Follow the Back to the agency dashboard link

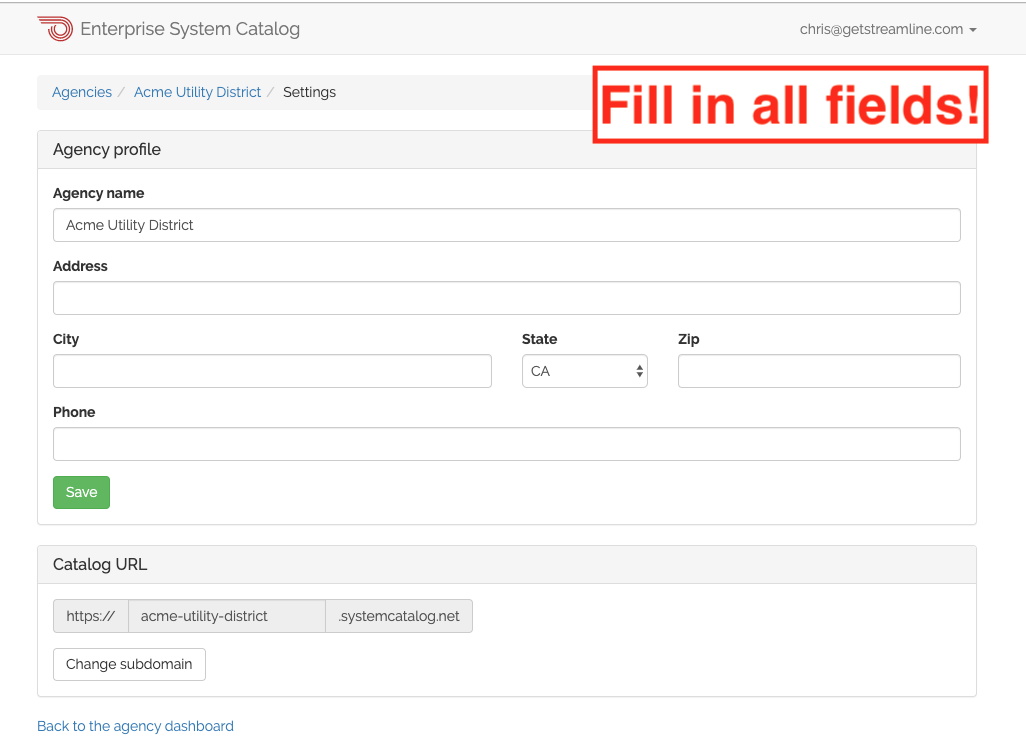click(x=135, y=726)
